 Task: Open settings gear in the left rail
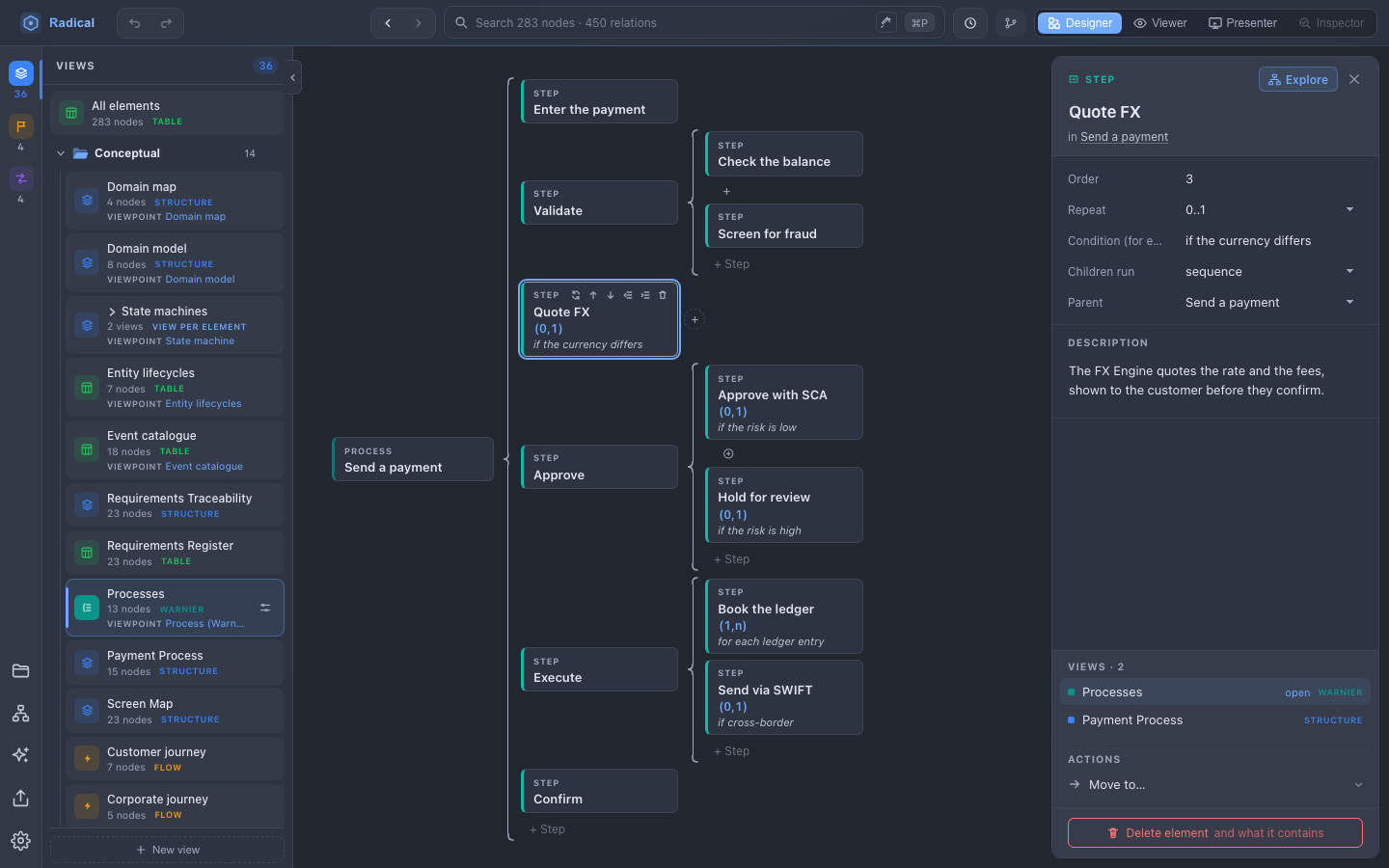[x=20, y=841]
